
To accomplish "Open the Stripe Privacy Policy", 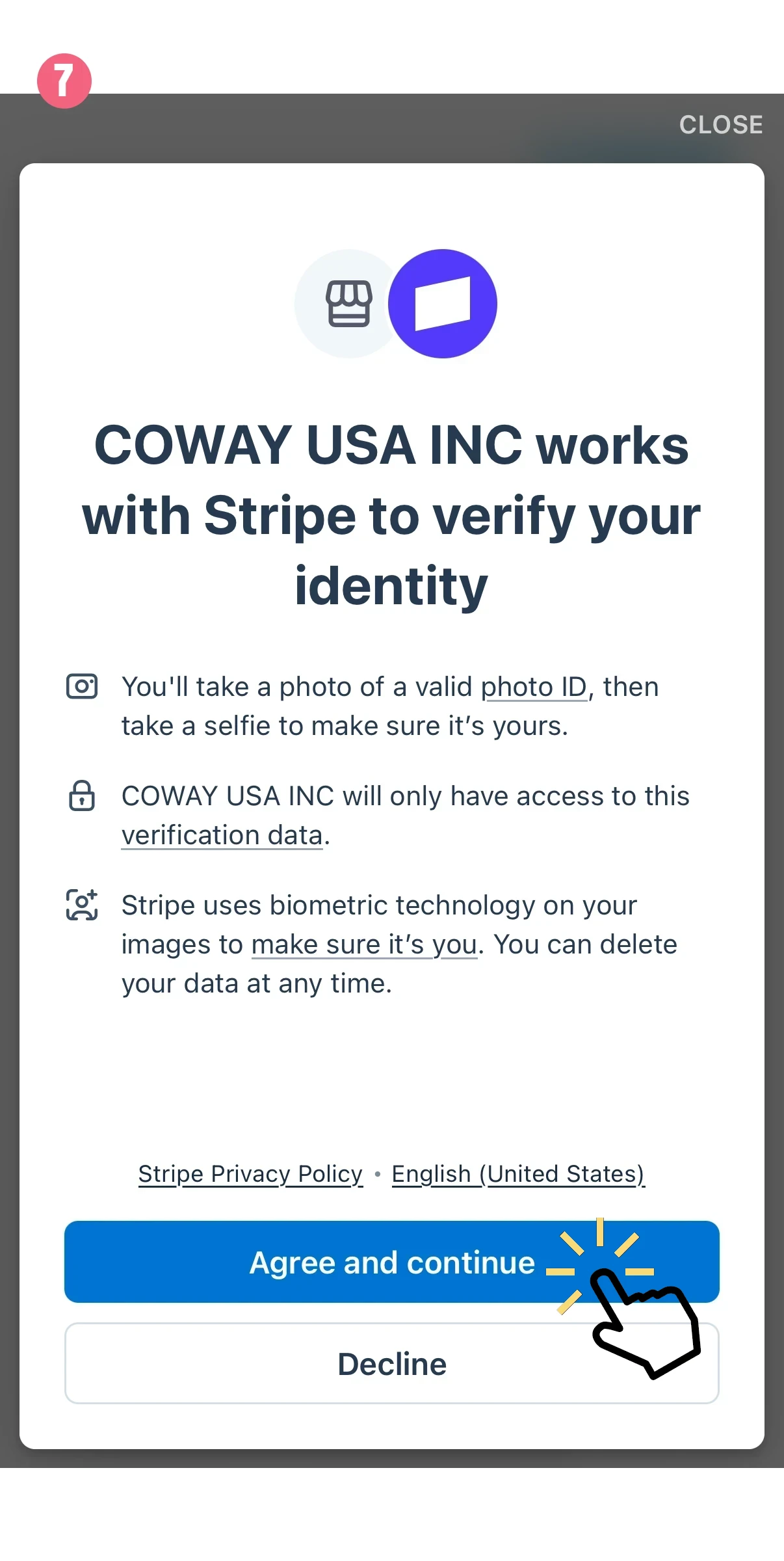I will 250,1174.
